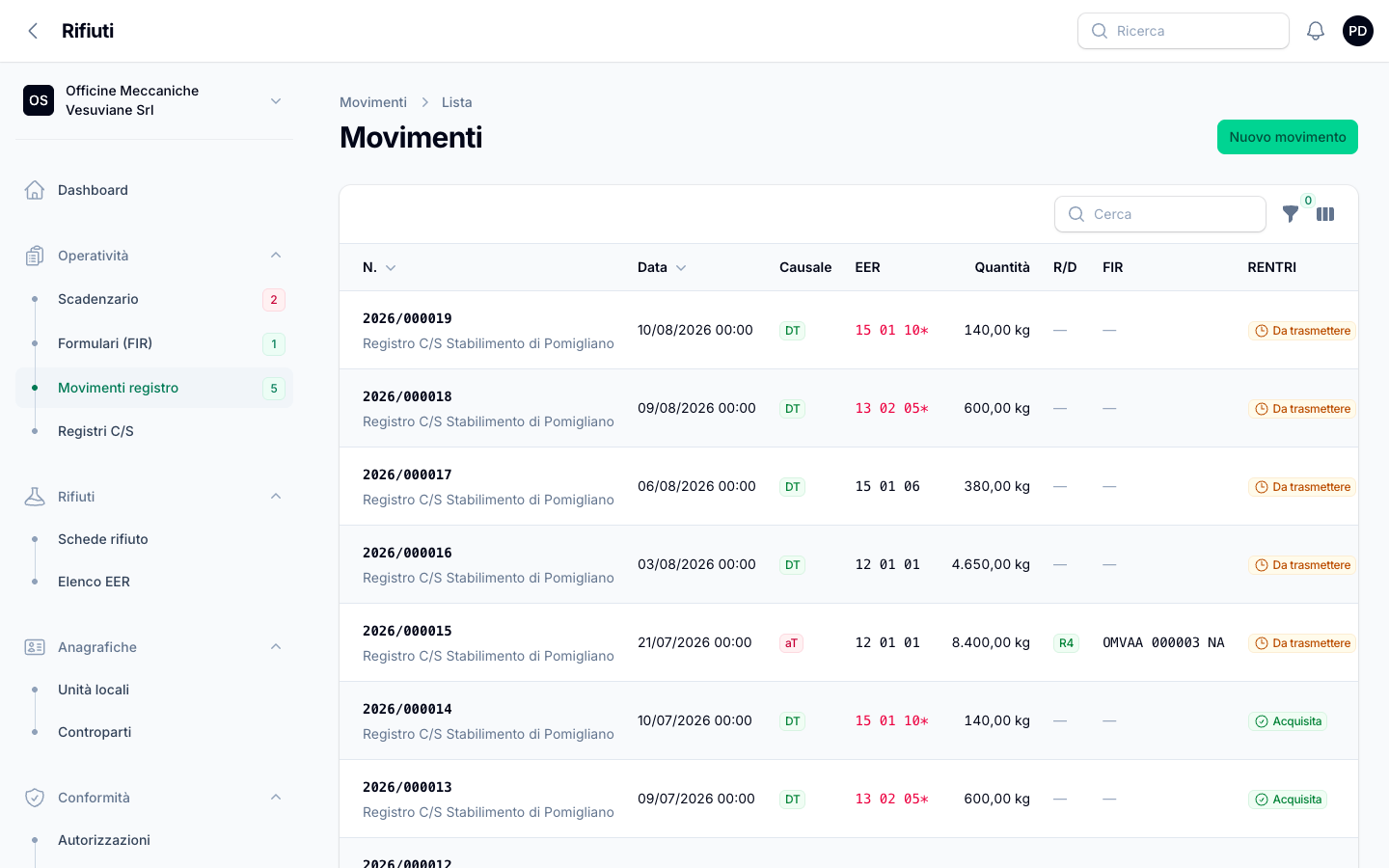The width and height of the screenshot is (1389, 868).
Task: Collapse the Operatività section
Action: point(276,256)
